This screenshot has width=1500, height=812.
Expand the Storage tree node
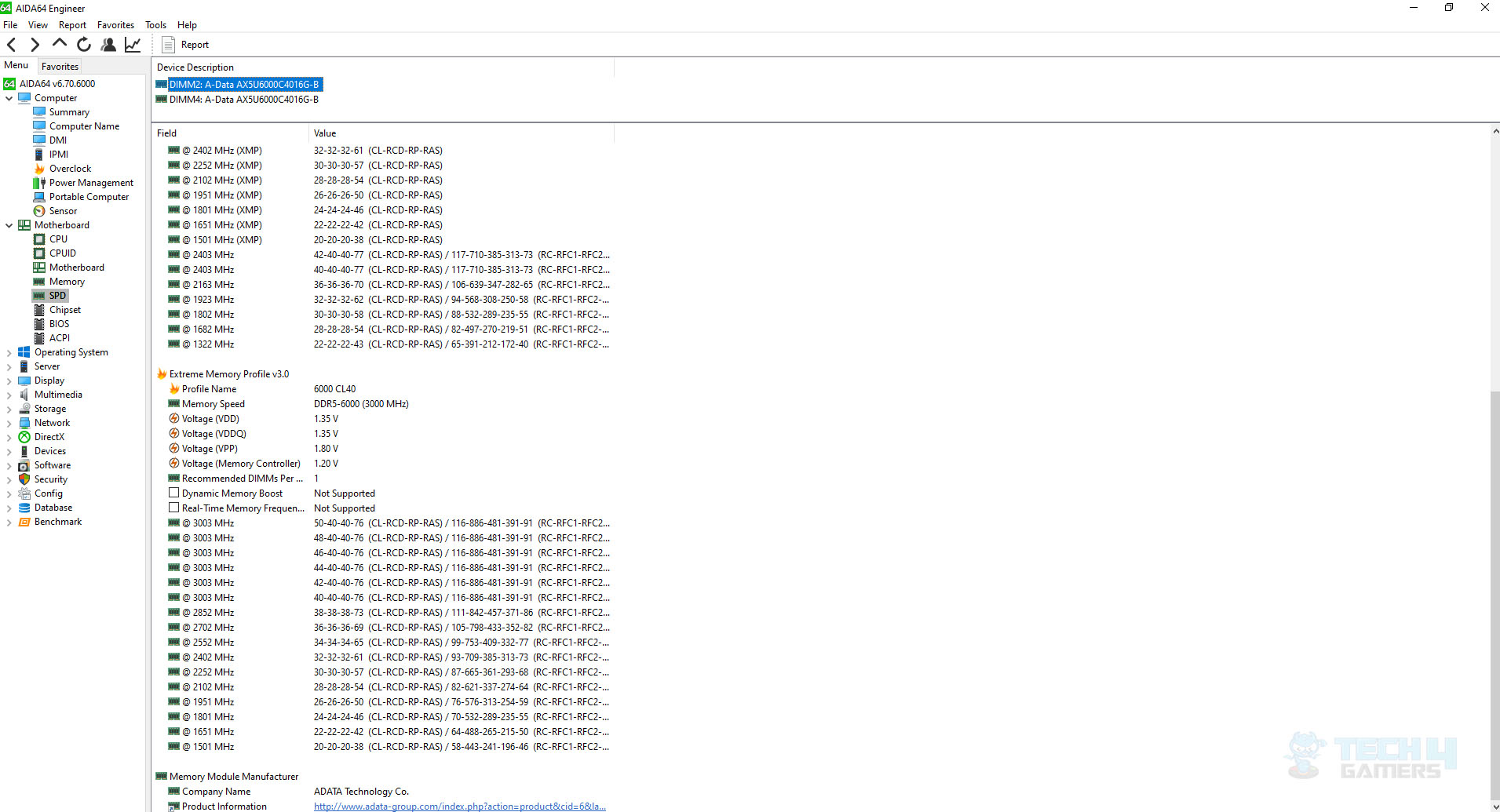click(9, 409)
